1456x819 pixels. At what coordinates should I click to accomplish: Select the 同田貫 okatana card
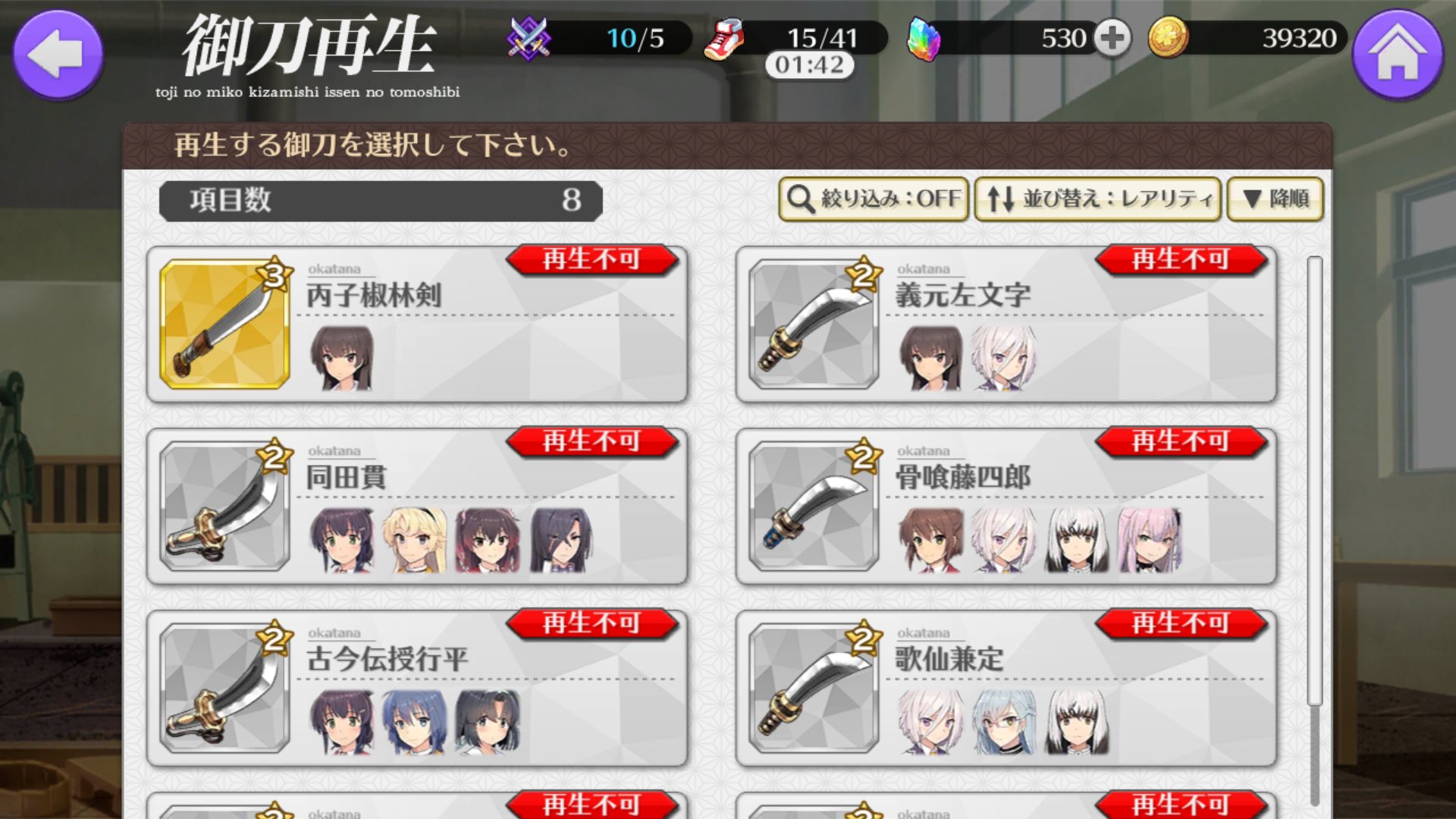click(x=417, y=507)
